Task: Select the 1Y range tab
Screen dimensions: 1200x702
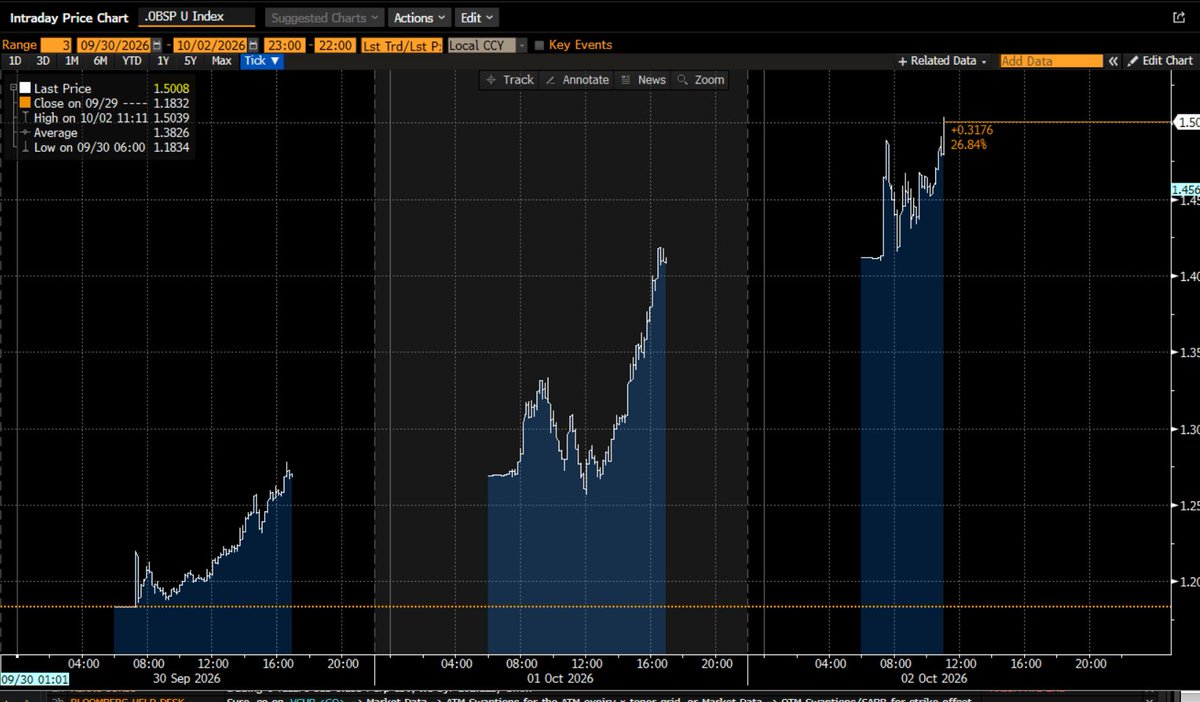Action: tap(164, 61)
